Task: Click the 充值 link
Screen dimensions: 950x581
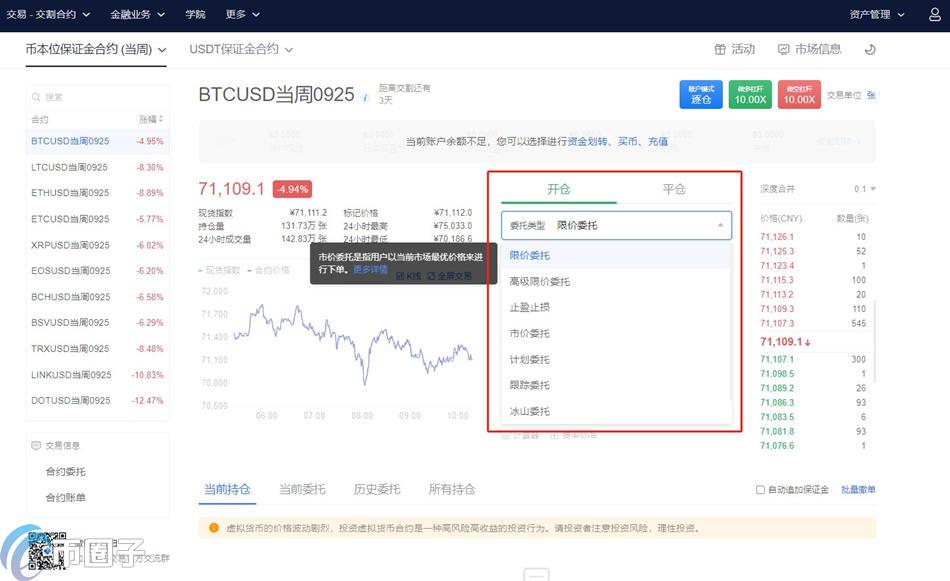Action: click(658, 141)
